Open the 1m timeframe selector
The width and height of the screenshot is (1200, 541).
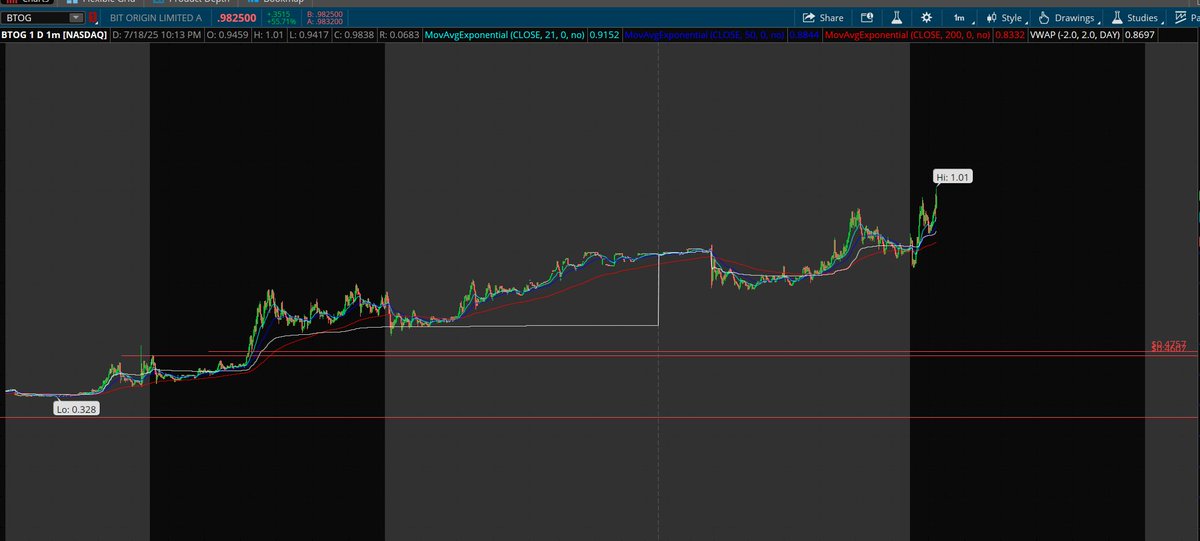[962, 18]
